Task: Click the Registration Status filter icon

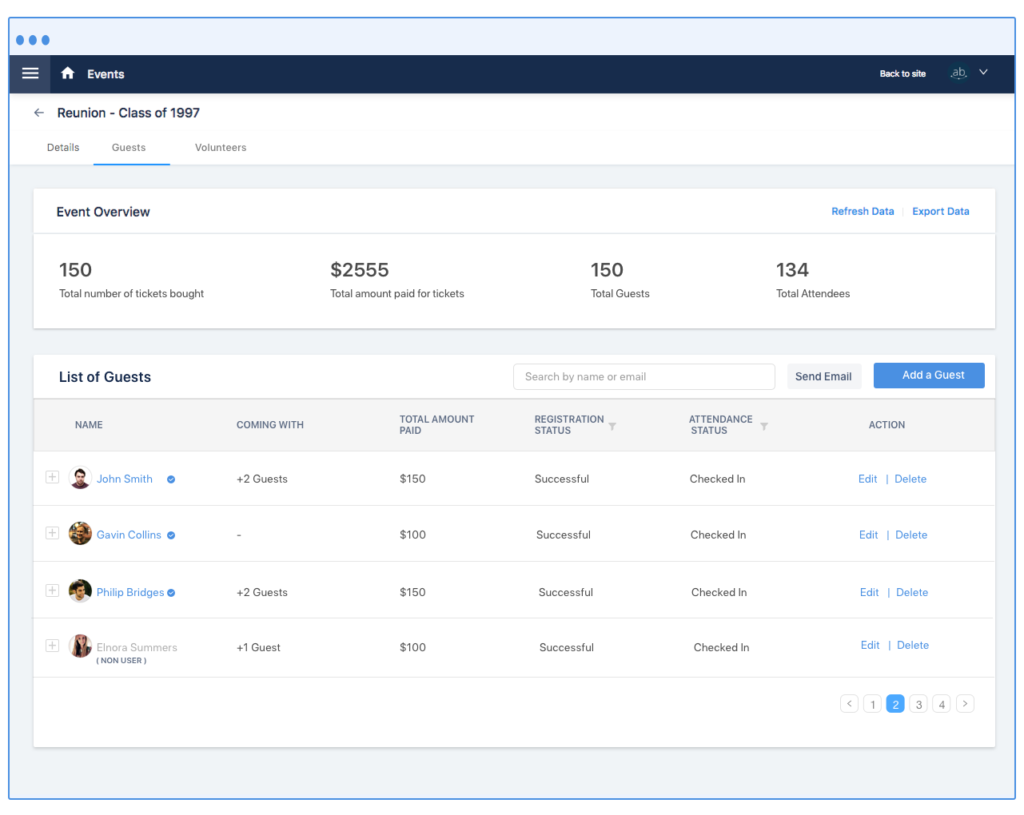Action: [x=612, y=426]
